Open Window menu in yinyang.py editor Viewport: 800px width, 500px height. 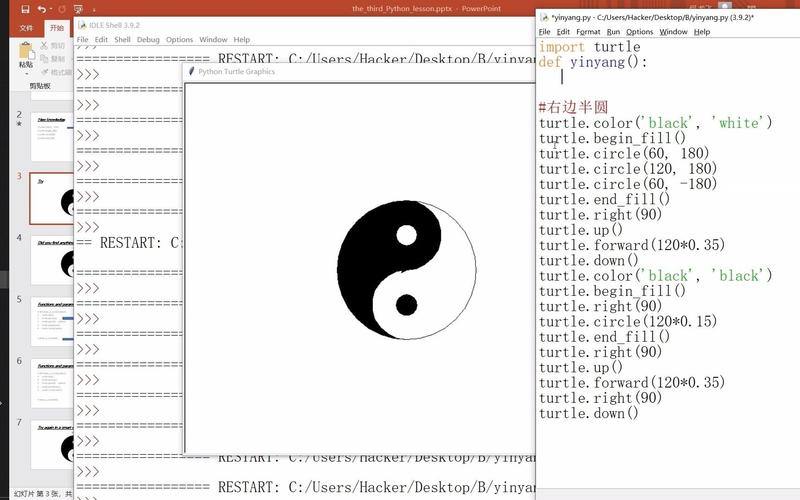click(x=673, y=32)
